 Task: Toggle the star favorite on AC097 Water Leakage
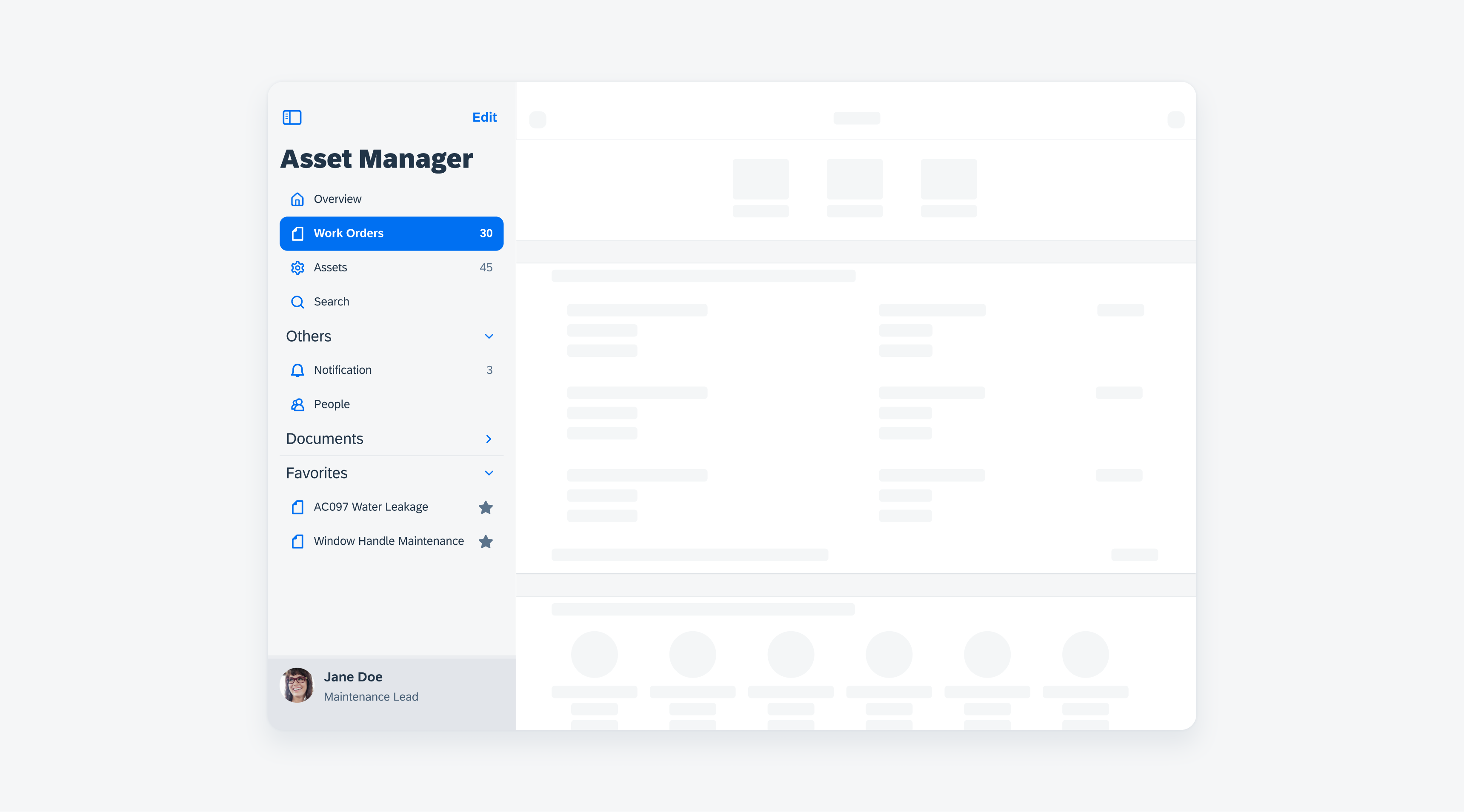tap(486, 507)
